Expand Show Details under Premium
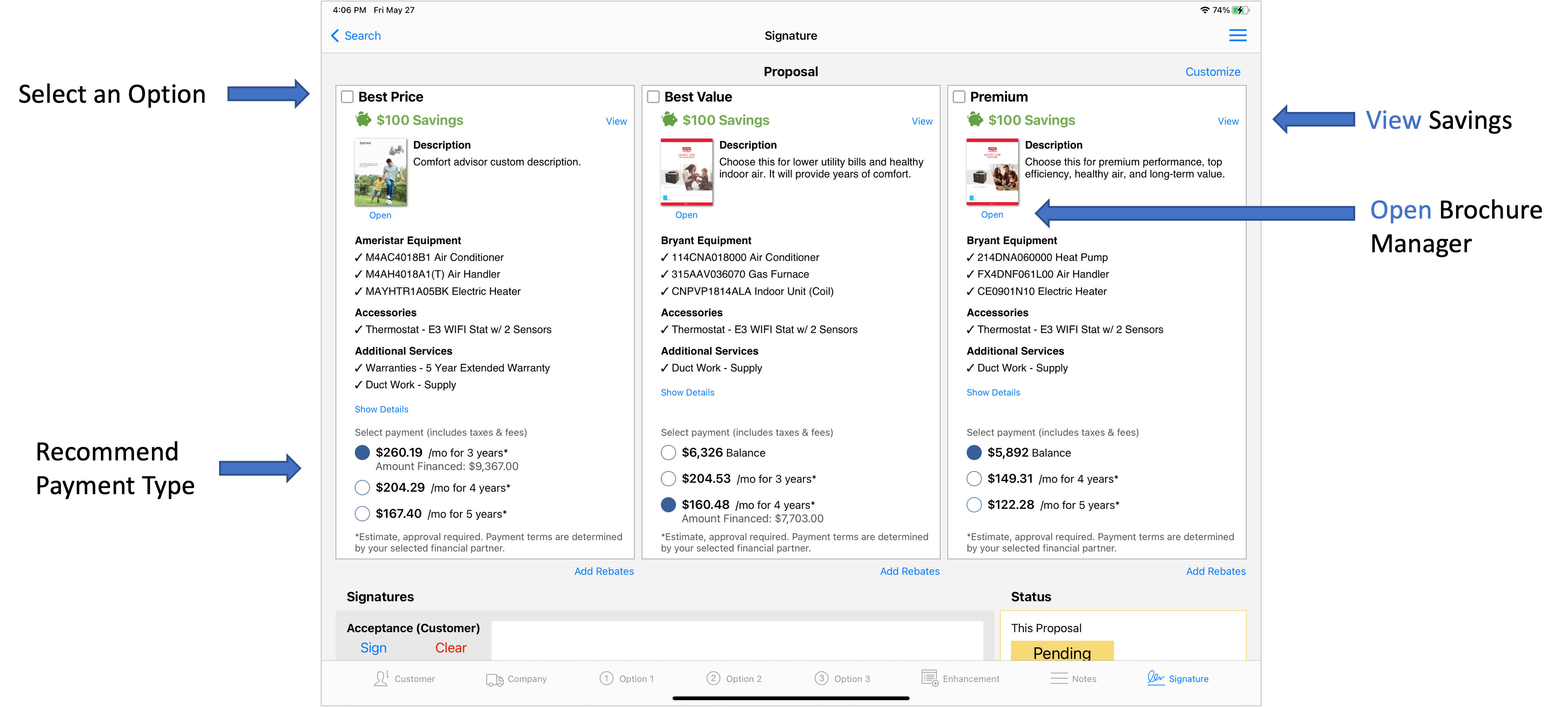 coord(993,392)
